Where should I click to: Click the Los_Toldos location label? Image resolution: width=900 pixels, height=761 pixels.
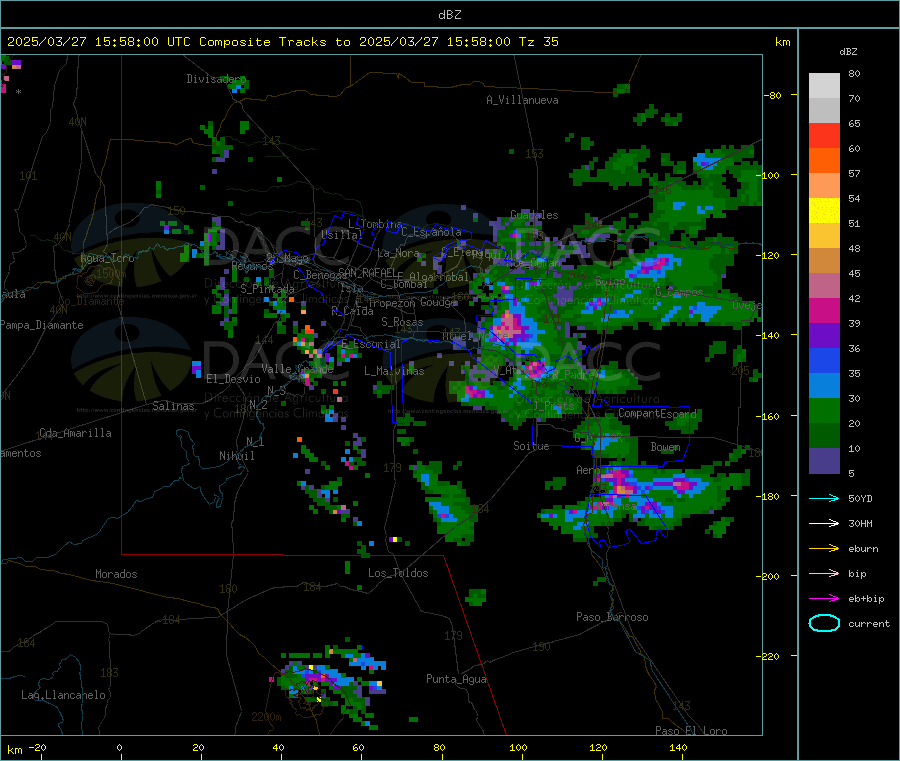pyautogui.click(x=398, y=573)
